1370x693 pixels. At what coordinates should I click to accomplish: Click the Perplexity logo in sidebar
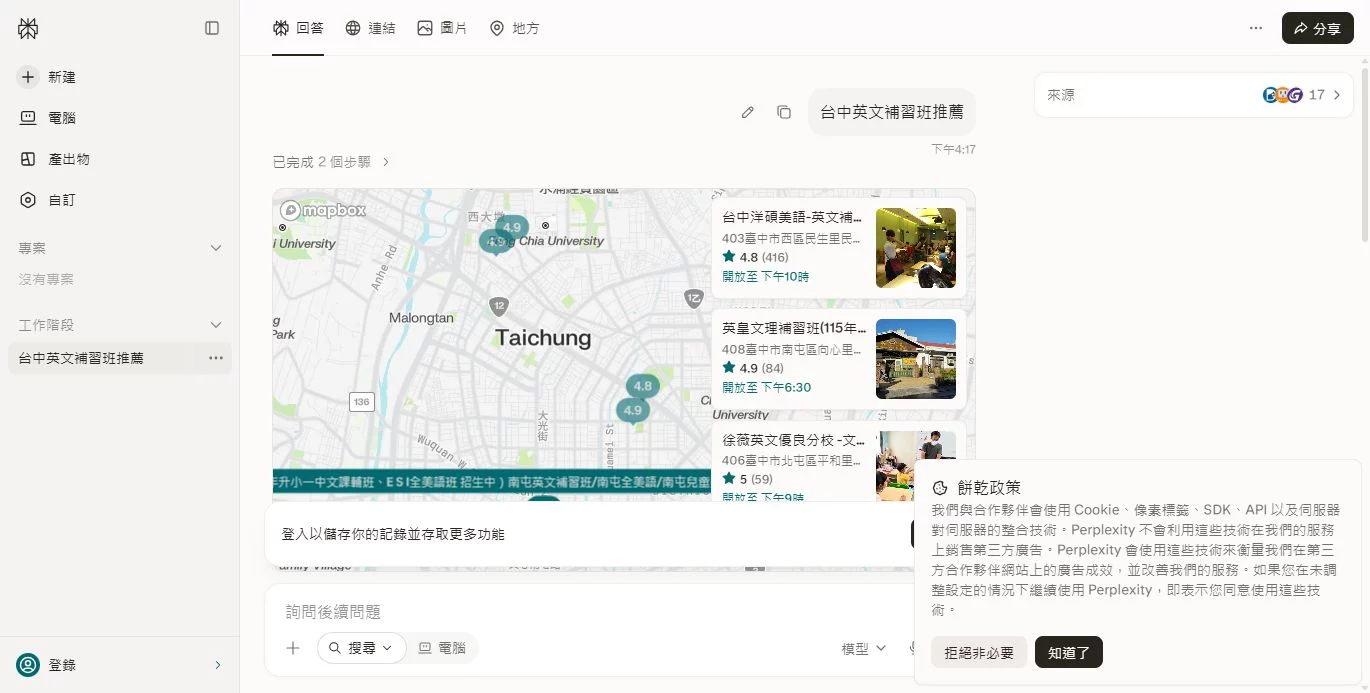point(28,28)
